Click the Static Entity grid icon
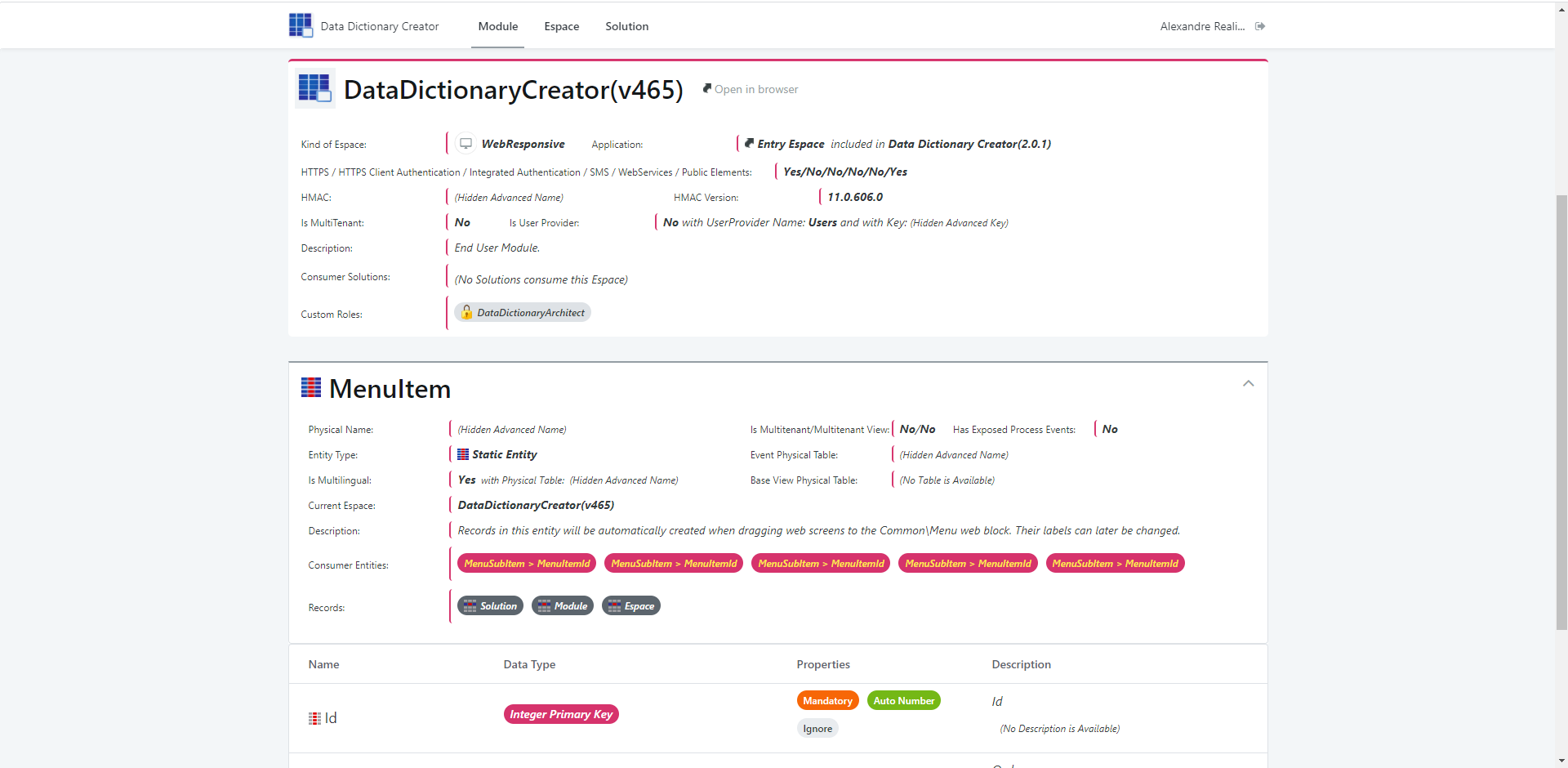The height and width of the screenshot is (768, 1568). point(462,454)
